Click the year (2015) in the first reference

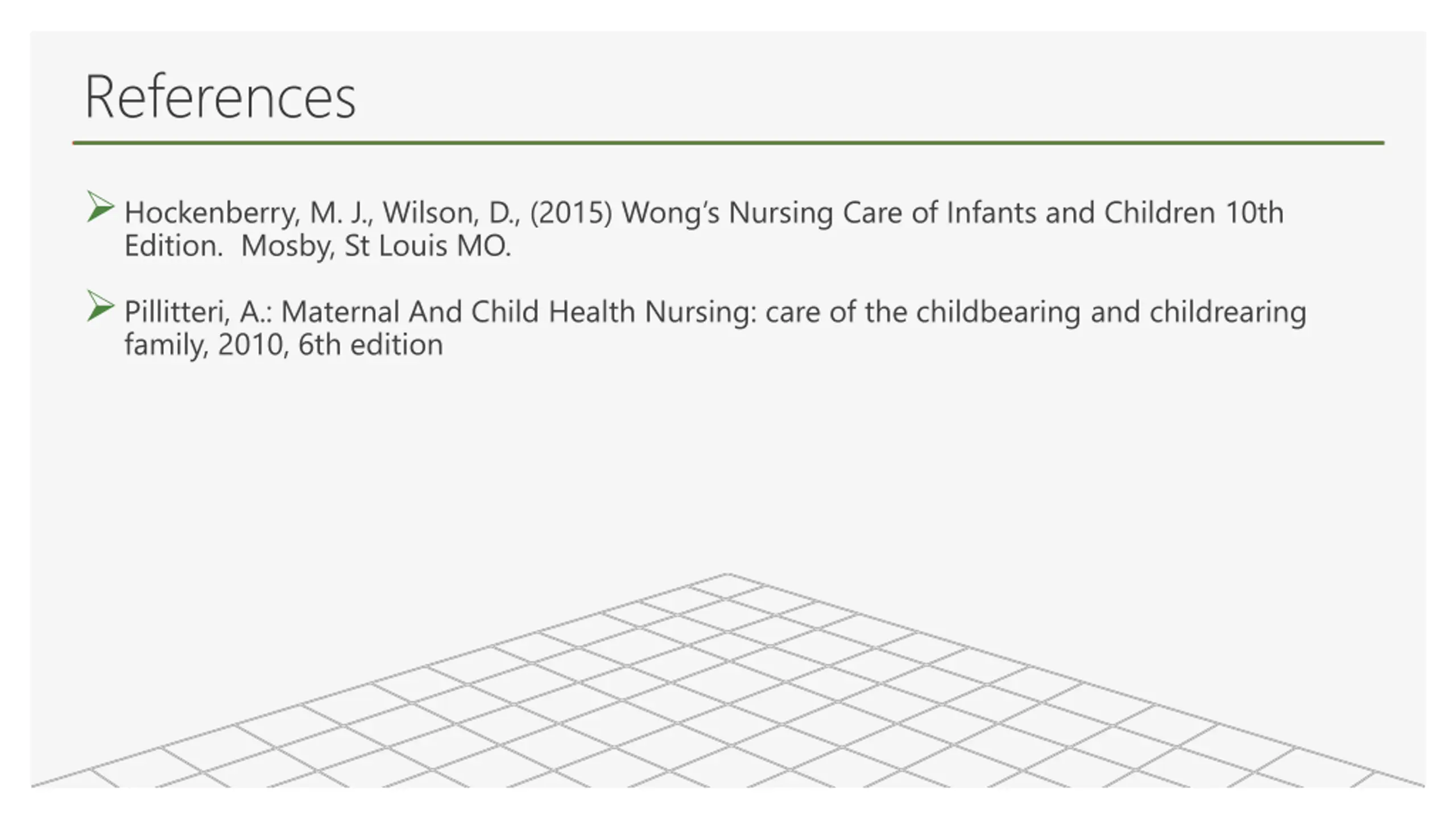[x=571, y=213]
